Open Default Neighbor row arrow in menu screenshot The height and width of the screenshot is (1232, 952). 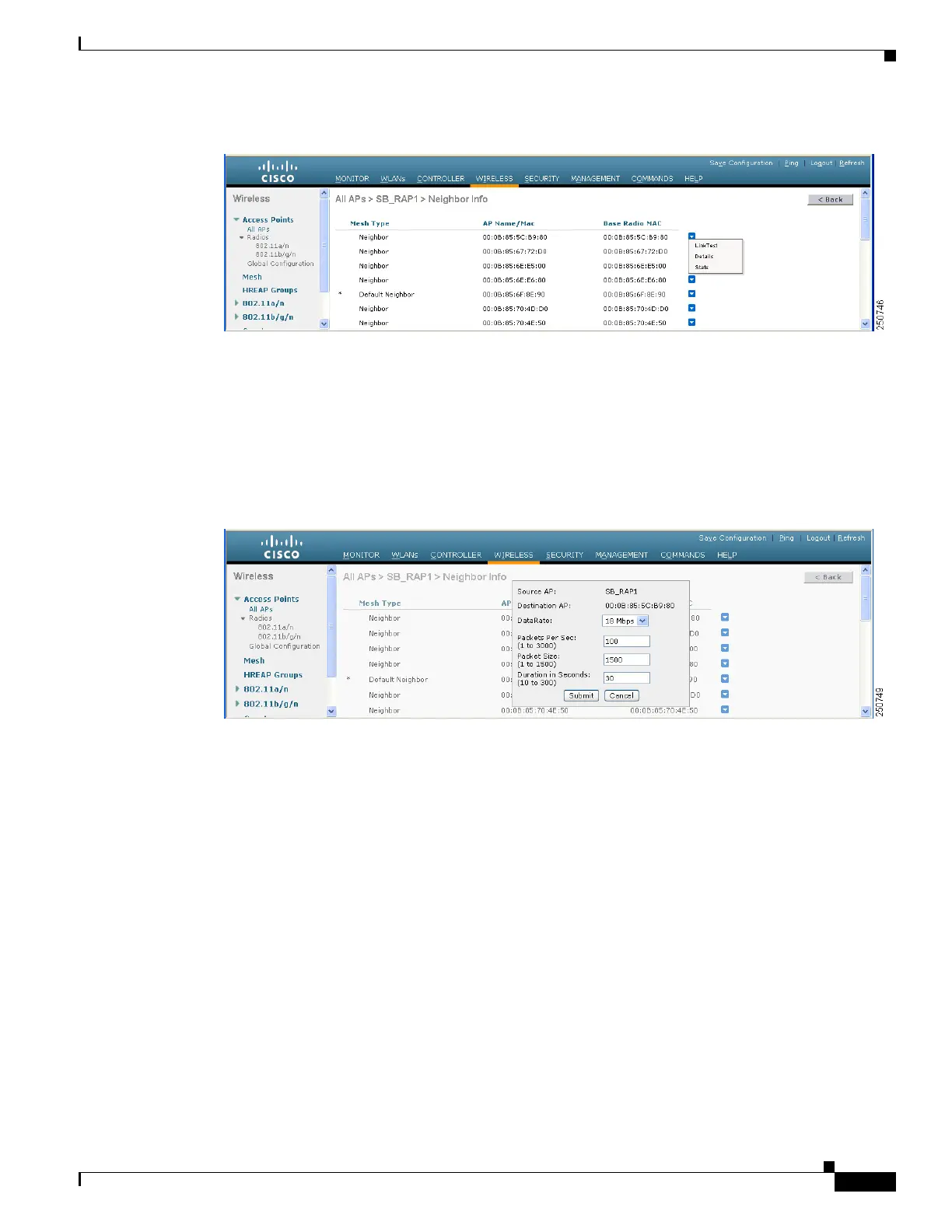click(691, 294)
